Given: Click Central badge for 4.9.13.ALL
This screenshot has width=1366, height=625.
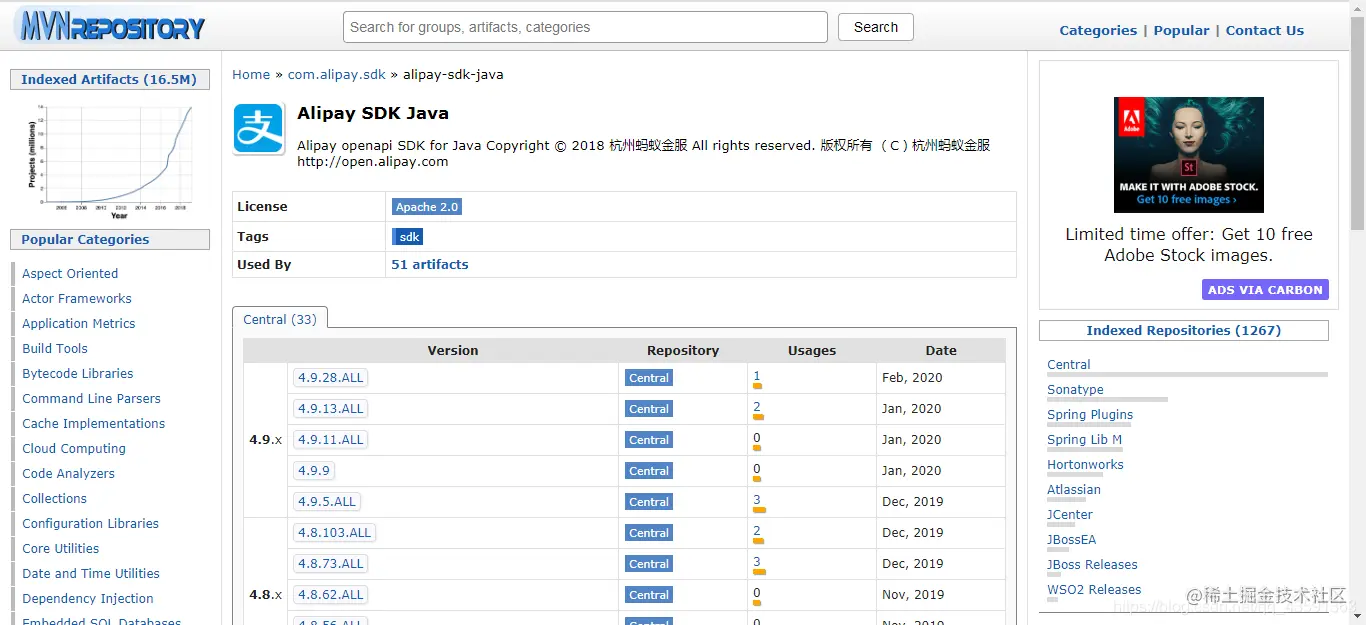Looking at the screenshot, I should click(649, 409).
